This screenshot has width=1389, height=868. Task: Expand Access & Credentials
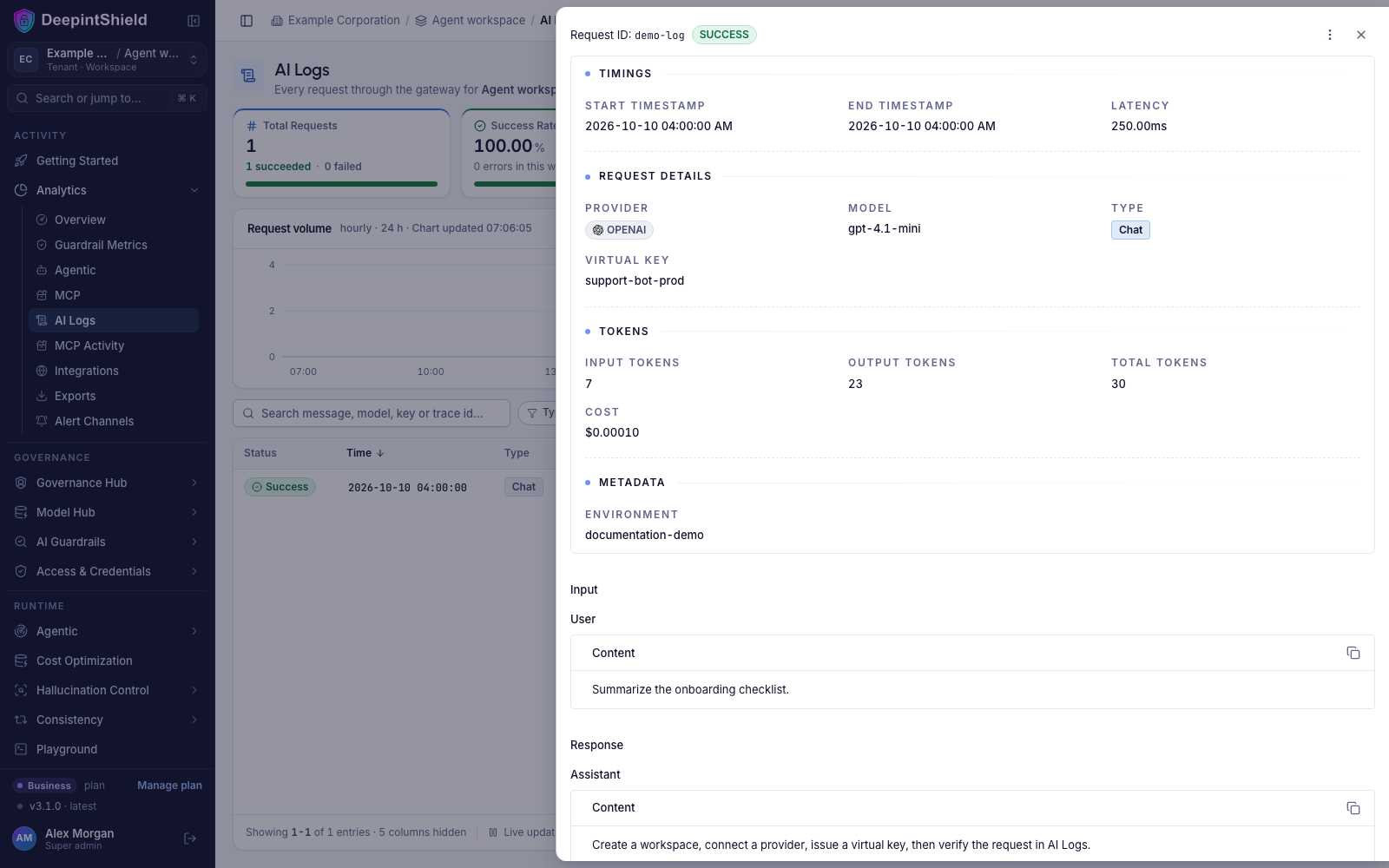point(108,571)
